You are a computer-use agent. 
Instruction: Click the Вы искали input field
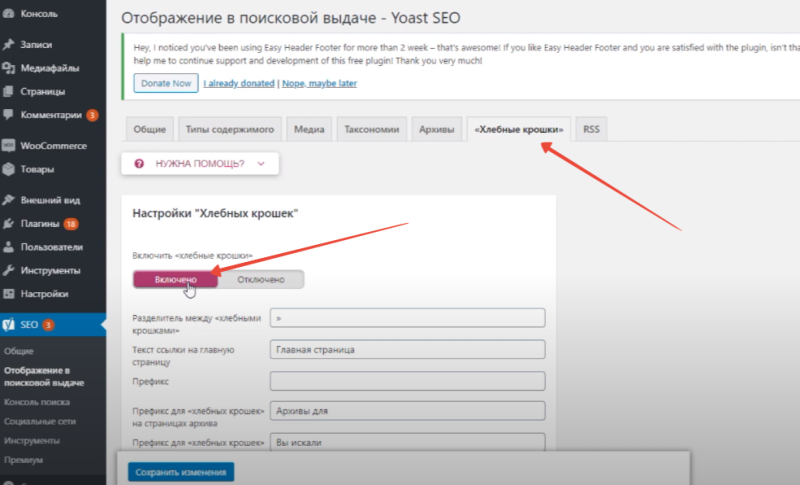click(x=408, y=442)
